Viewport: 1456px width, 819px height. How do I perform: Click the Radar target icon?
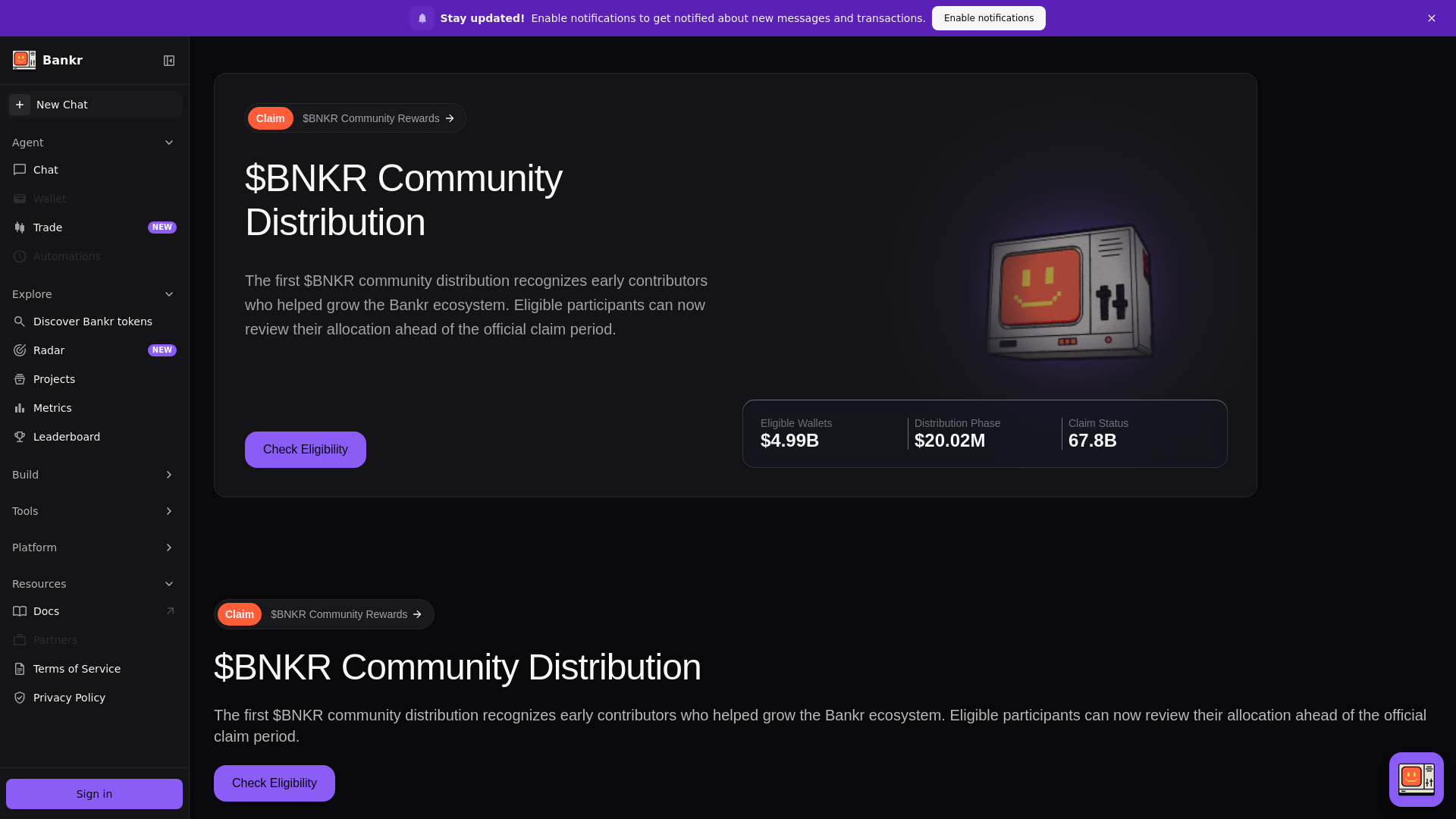(x=20, y=350)
